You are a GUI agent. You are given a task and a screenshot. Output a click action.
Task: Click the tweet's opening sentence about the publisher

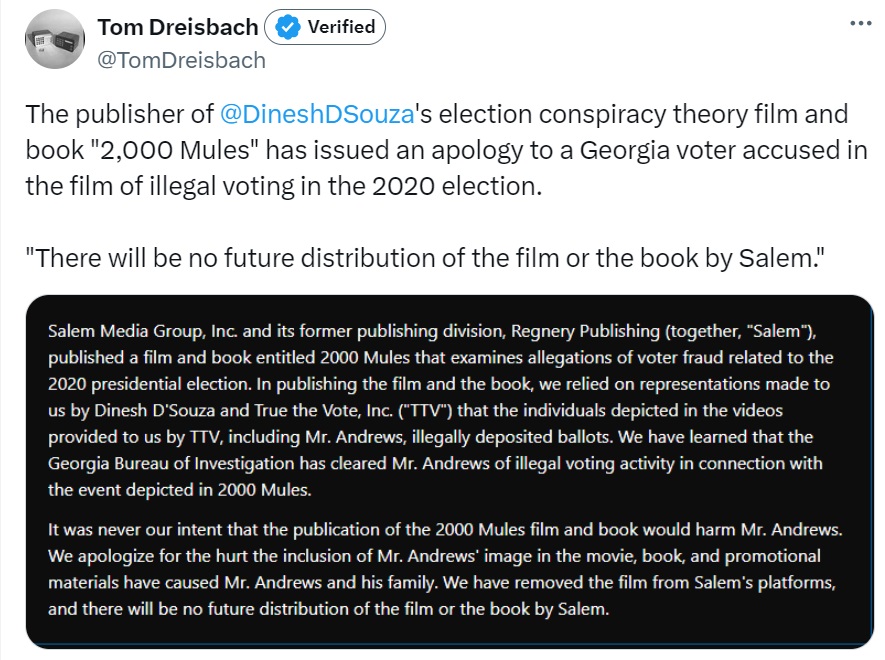(446, 150)
